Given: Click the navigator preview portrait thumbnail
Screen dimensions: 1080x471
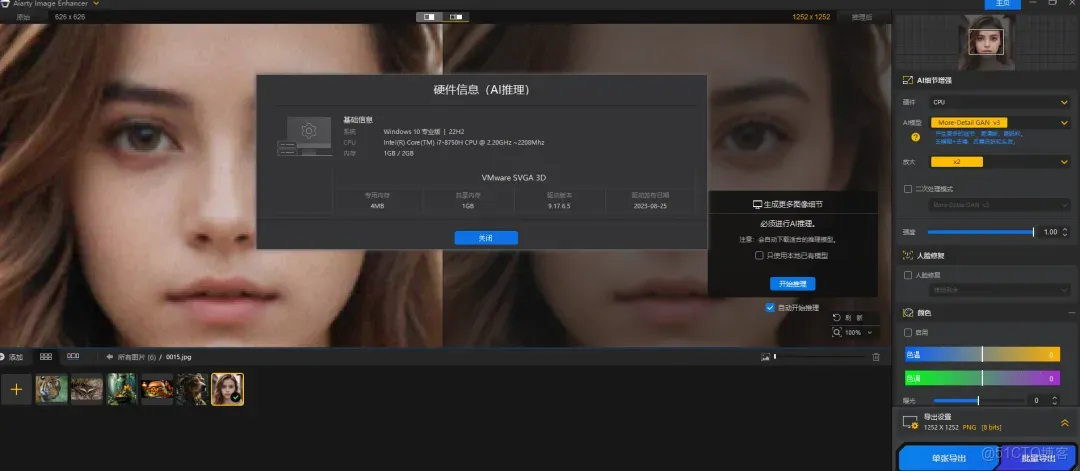Looking at the screenshot, I should (x=986, y=42).
